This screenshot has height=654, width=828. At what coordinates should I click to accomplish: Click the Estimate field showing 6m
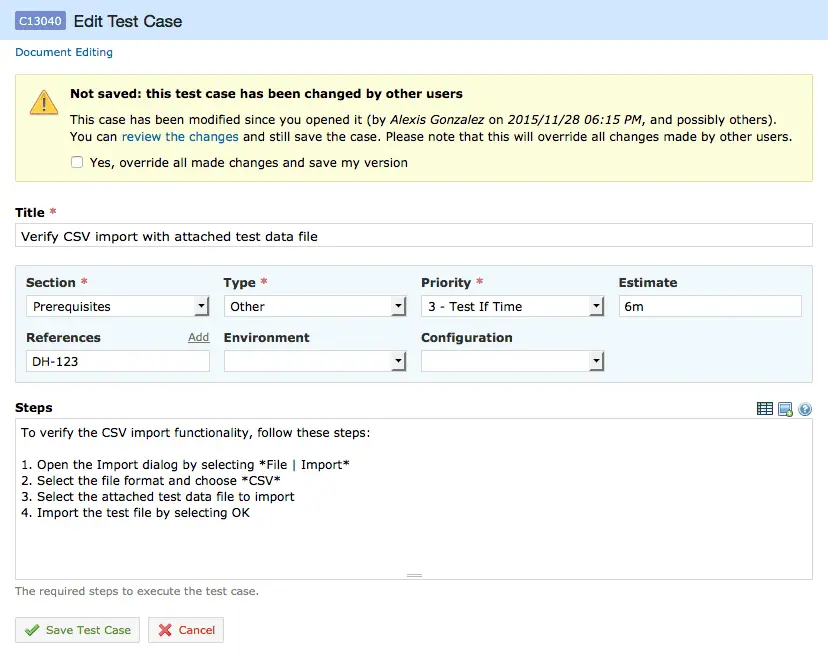point(710,306)
